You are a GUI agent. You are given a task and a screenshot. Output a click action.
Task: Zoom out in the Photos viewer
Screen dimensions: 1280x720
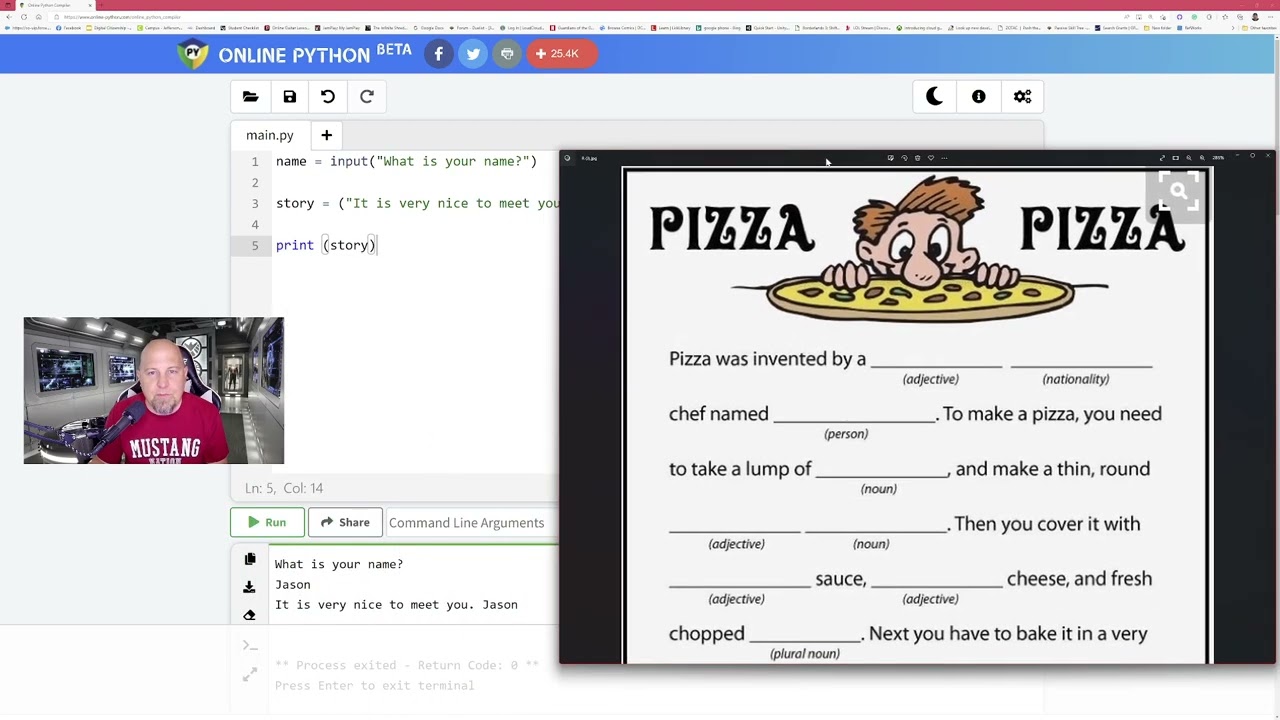tap(1189, 158)
